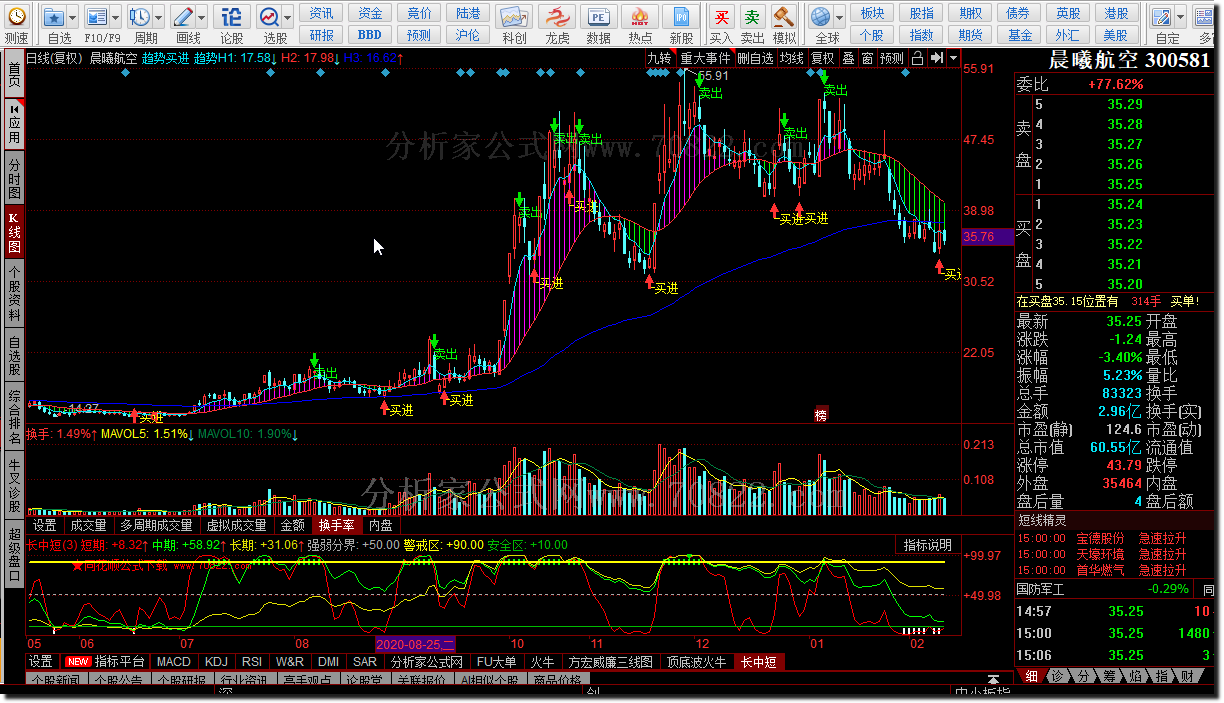Expand the 全球 global dropdown arrow
This screenshot has height=703, width=1224.
[x=841, y=16]
